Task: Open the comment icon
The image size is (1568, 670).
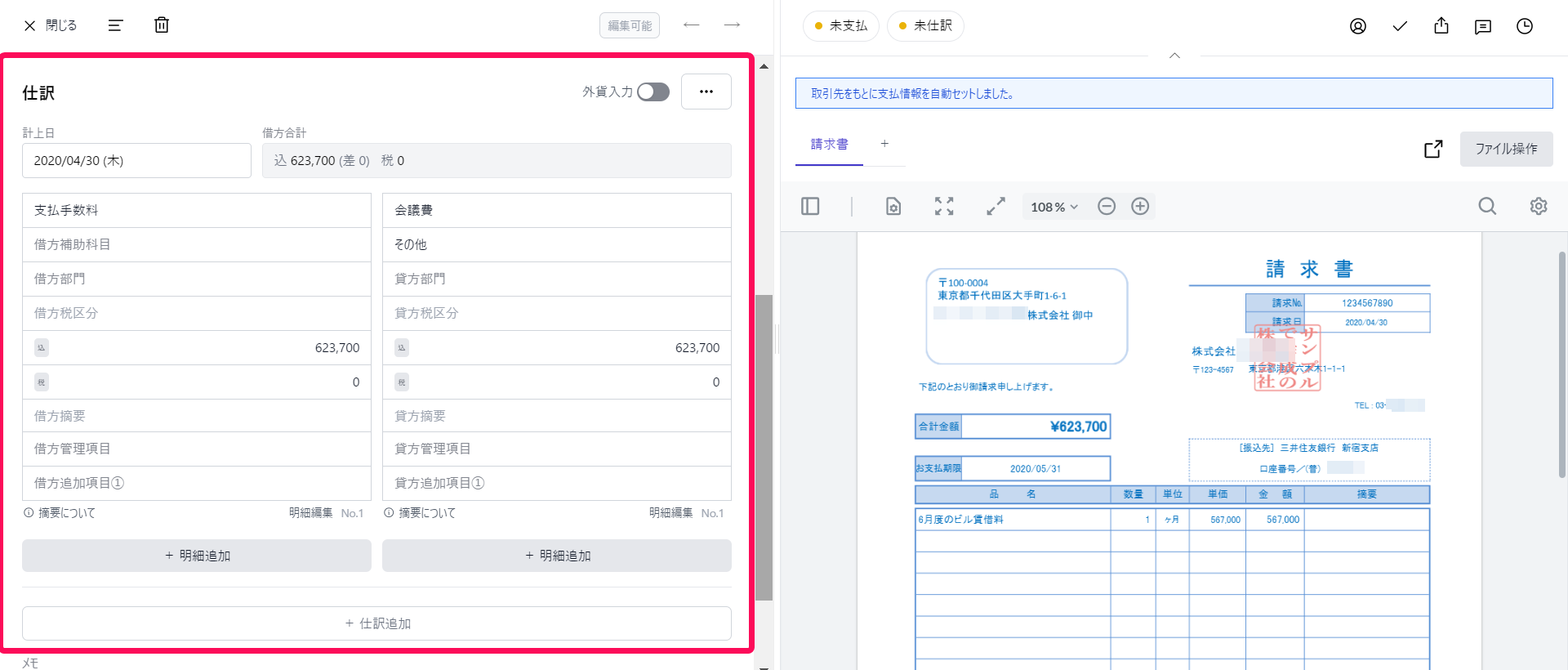Action: [x=1483, y=26]
